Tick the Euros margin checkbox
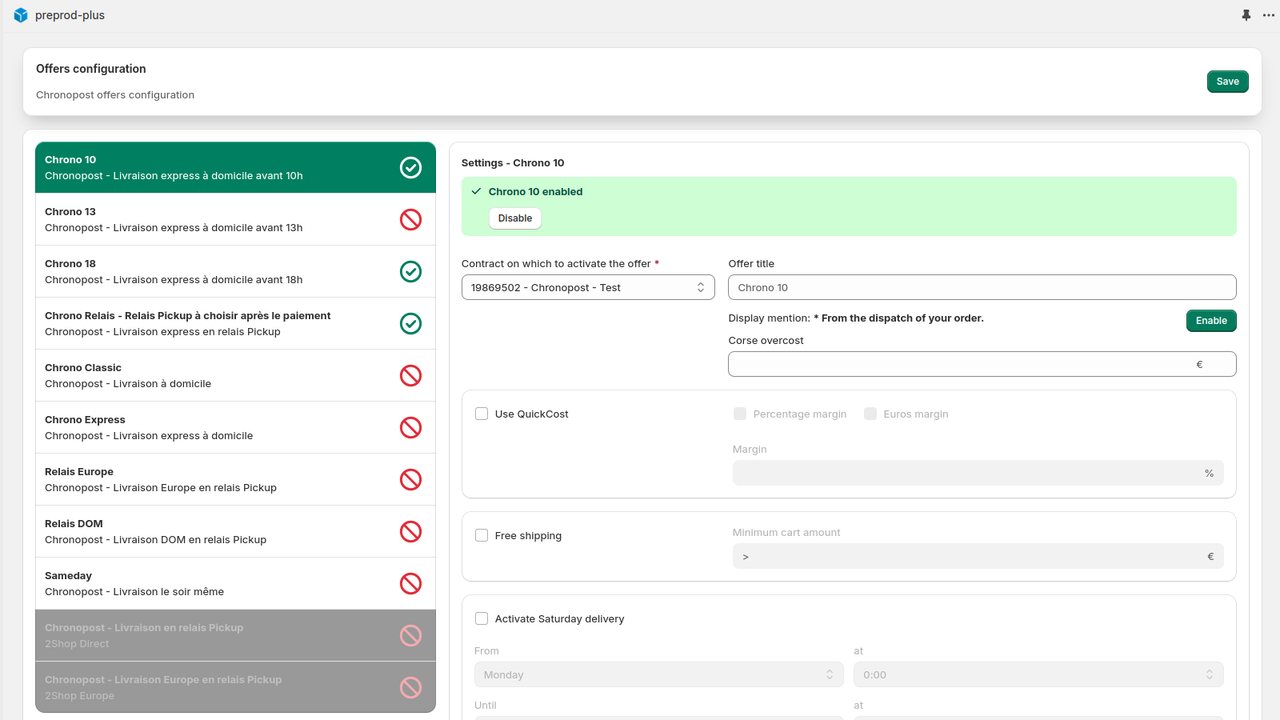Viewport: 1280px width, 720px height. point(870,414)
